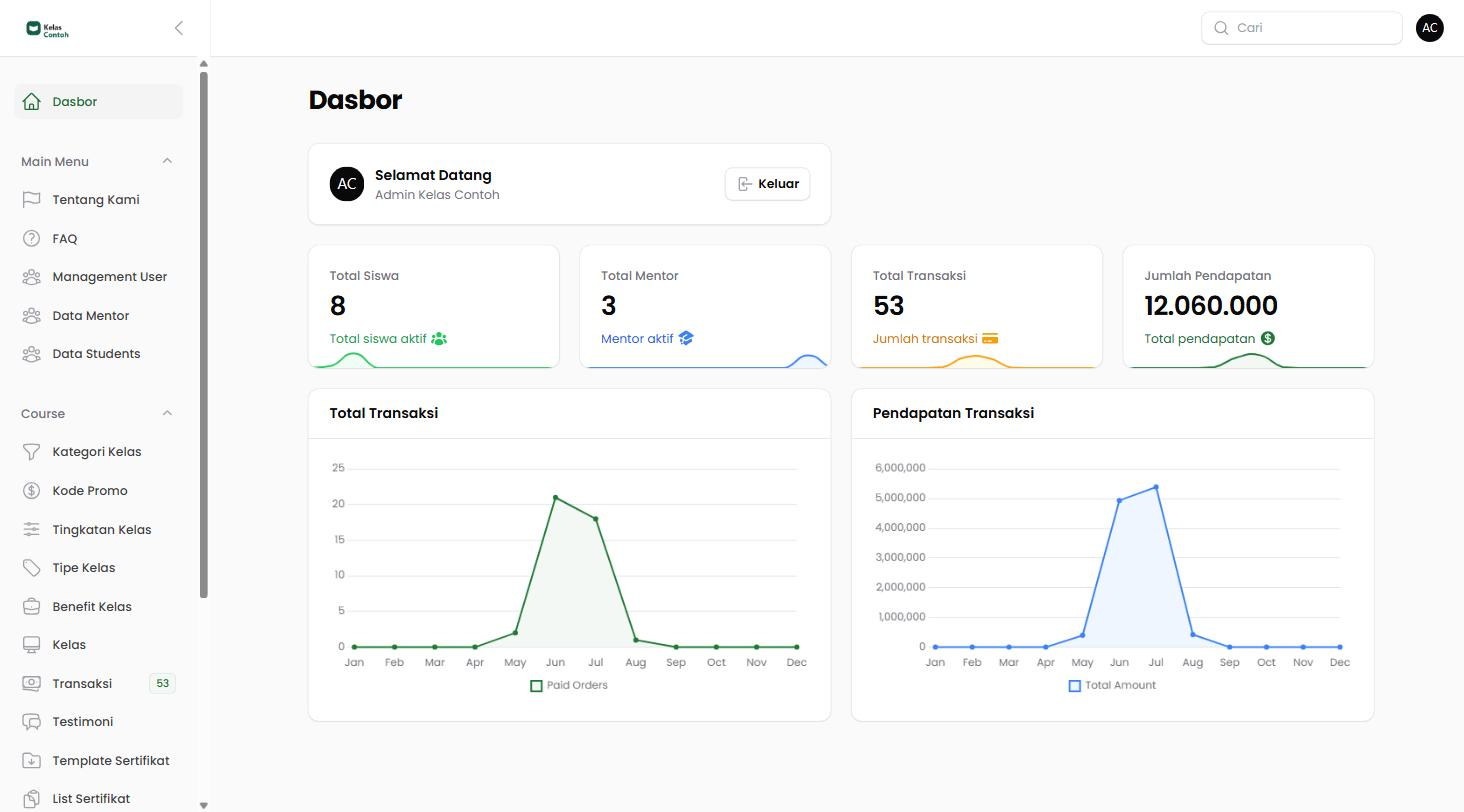Click the List Sertifikat clipboard icon
Screen dimensions: 1464x812
coord(31,799)
